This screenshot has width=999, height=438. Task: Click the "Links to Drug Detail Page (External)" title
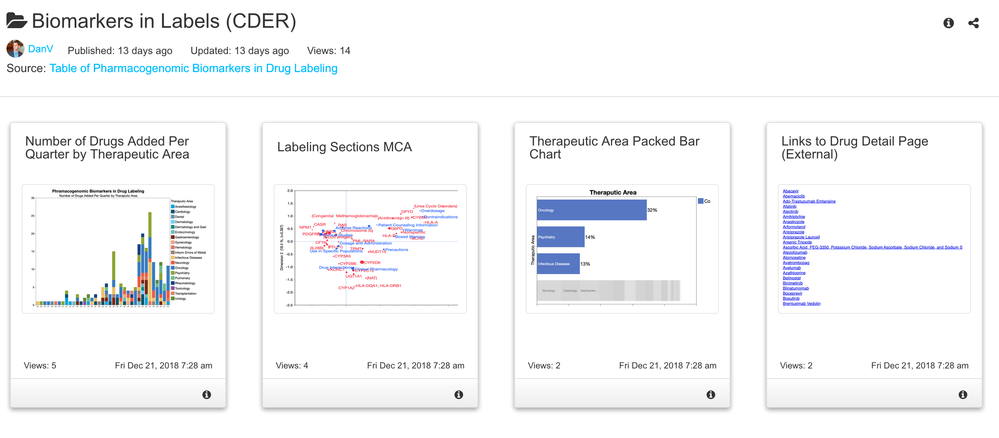854,148
